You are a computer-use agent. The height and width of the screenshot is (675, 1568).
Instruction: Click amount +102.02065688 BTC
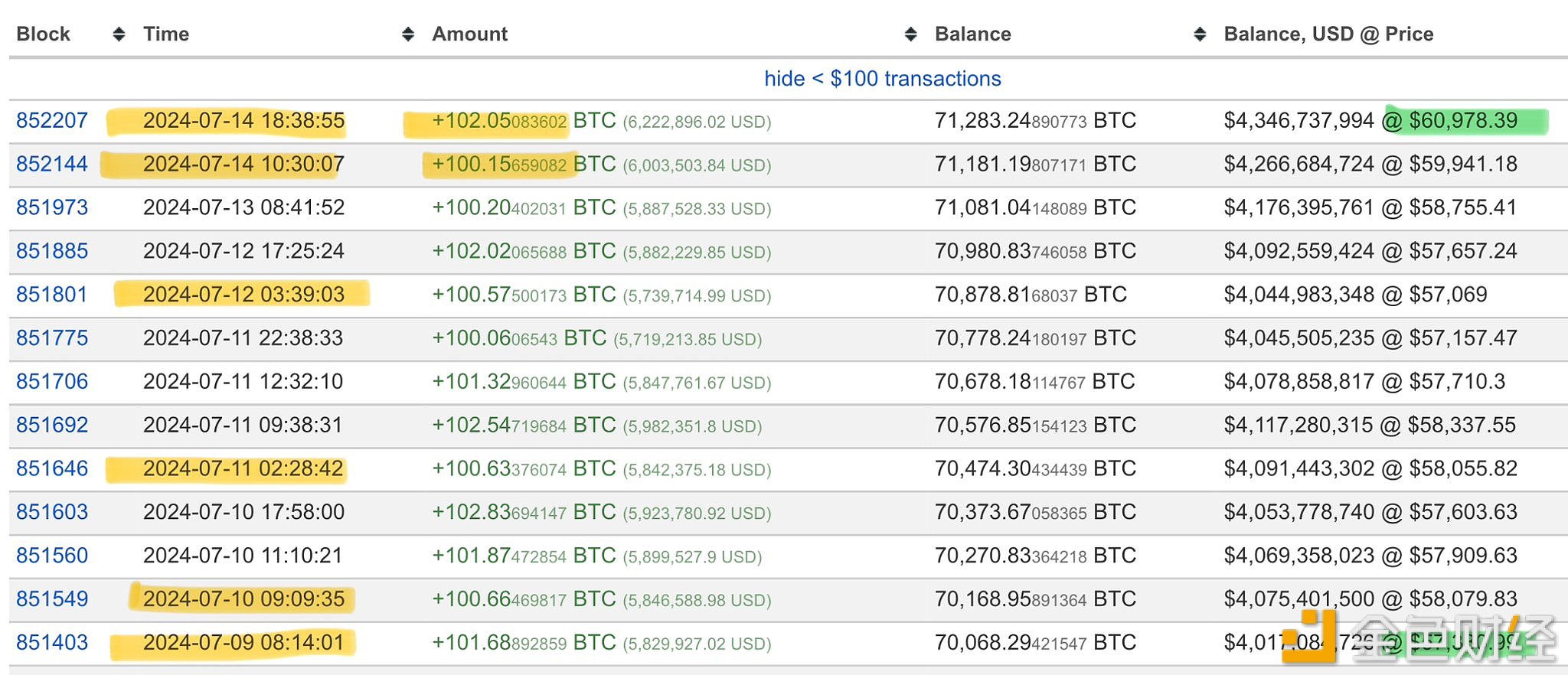coord(524,252)
